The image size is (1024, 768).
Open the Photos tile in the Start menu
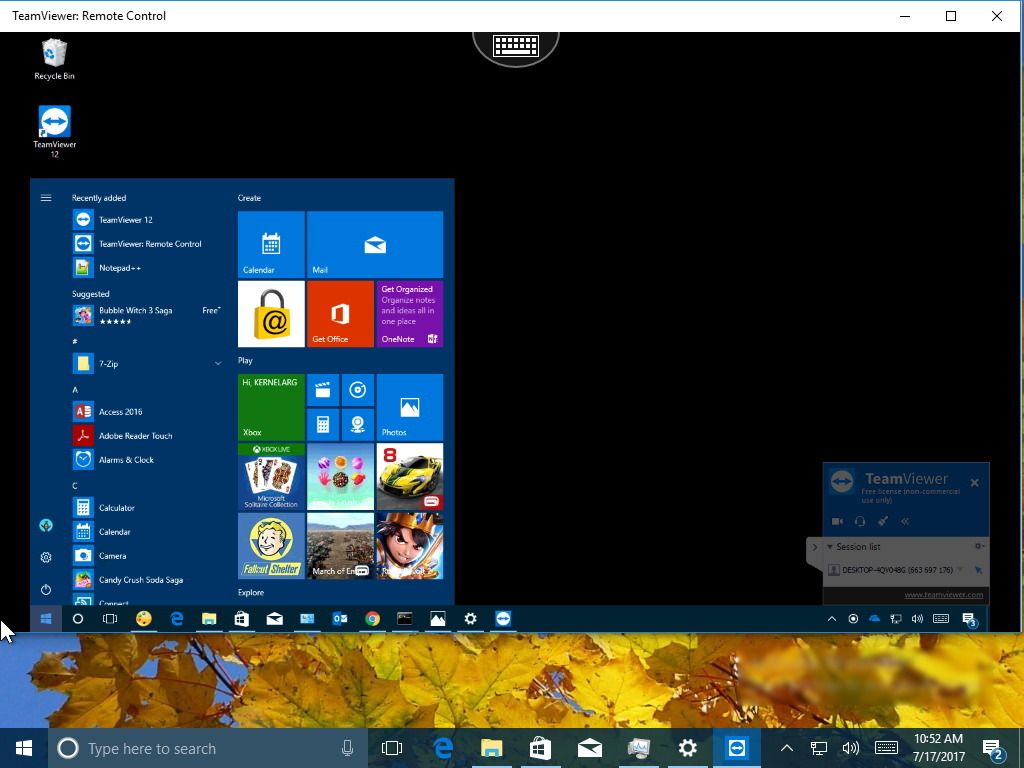(x=408, y=407)
